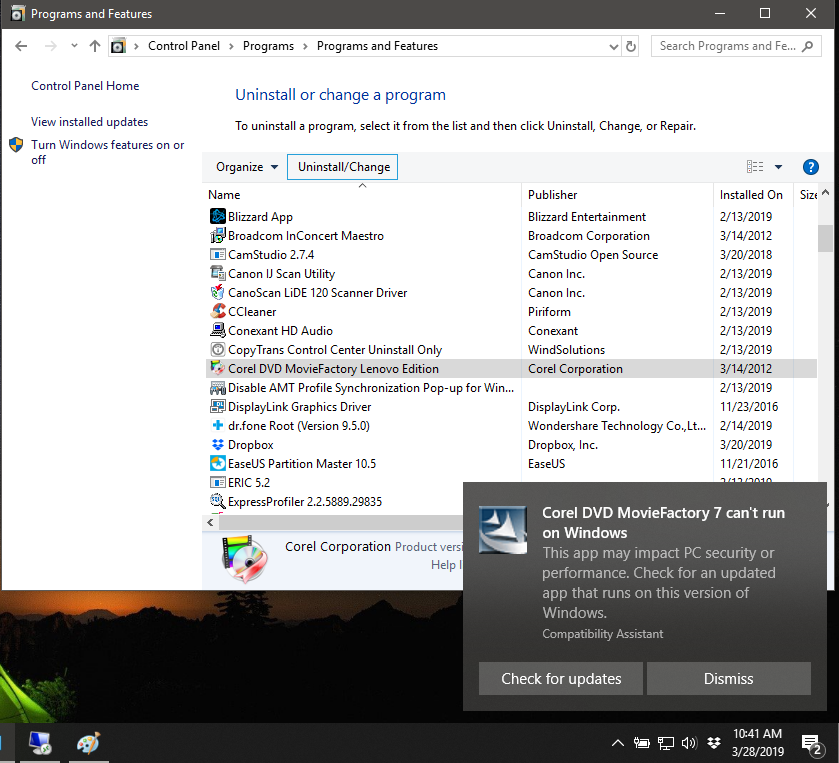Viewport: 839px width, 763px height.
Task: Click the Dropbox app icon in the list
Action: coord(218,444)
